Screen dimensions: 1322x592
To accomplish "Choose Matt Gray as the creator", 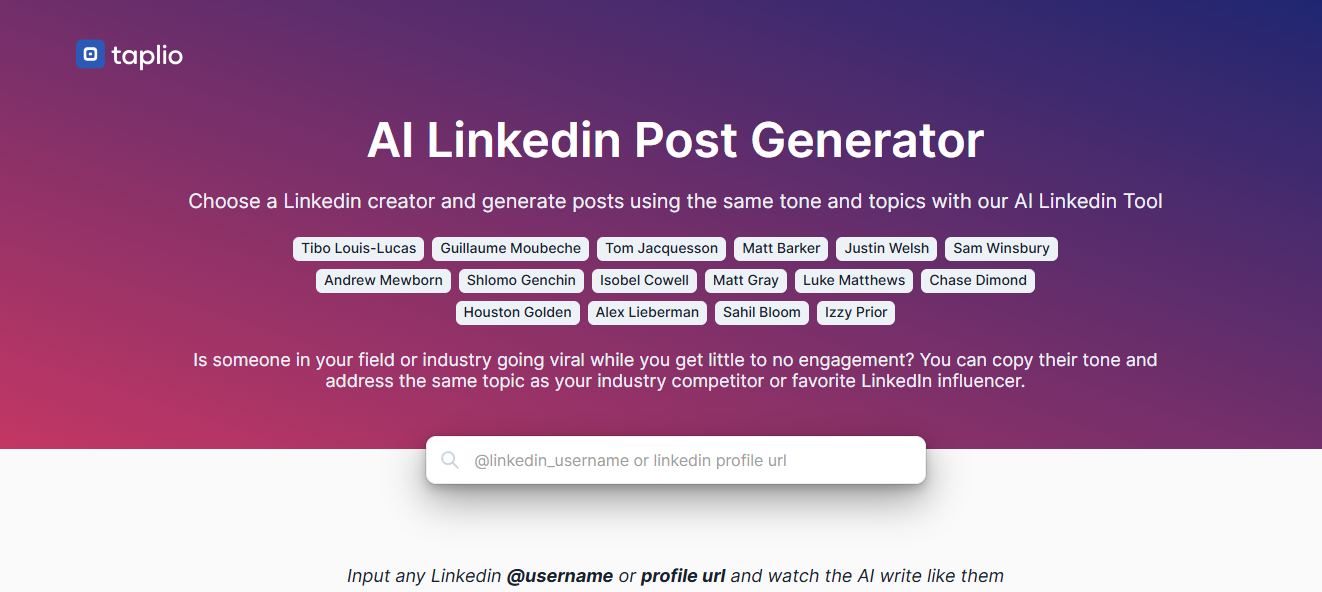I will coord(746,280).
